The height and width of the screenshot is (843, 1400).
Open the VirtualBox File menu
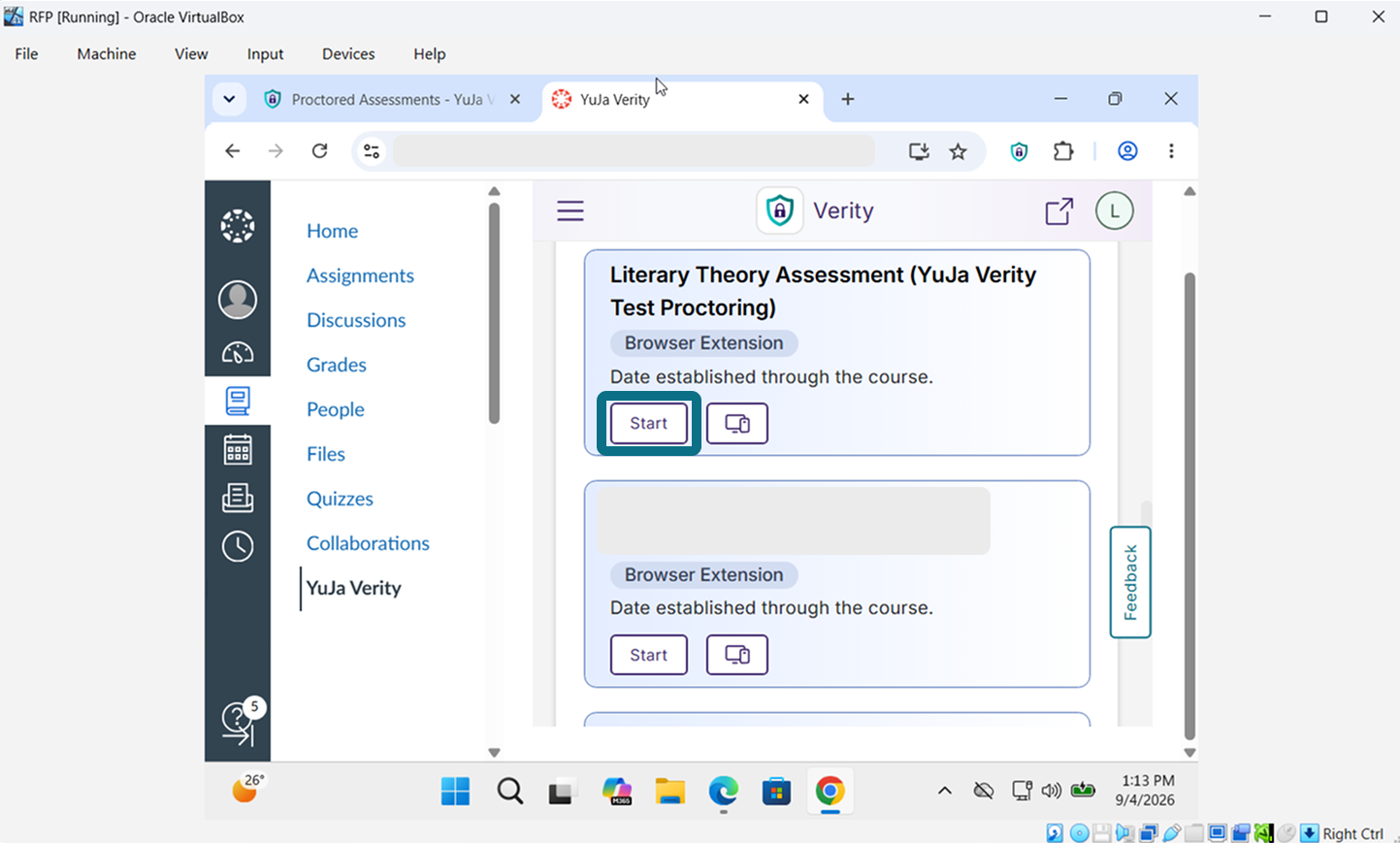tap(26, 54)
